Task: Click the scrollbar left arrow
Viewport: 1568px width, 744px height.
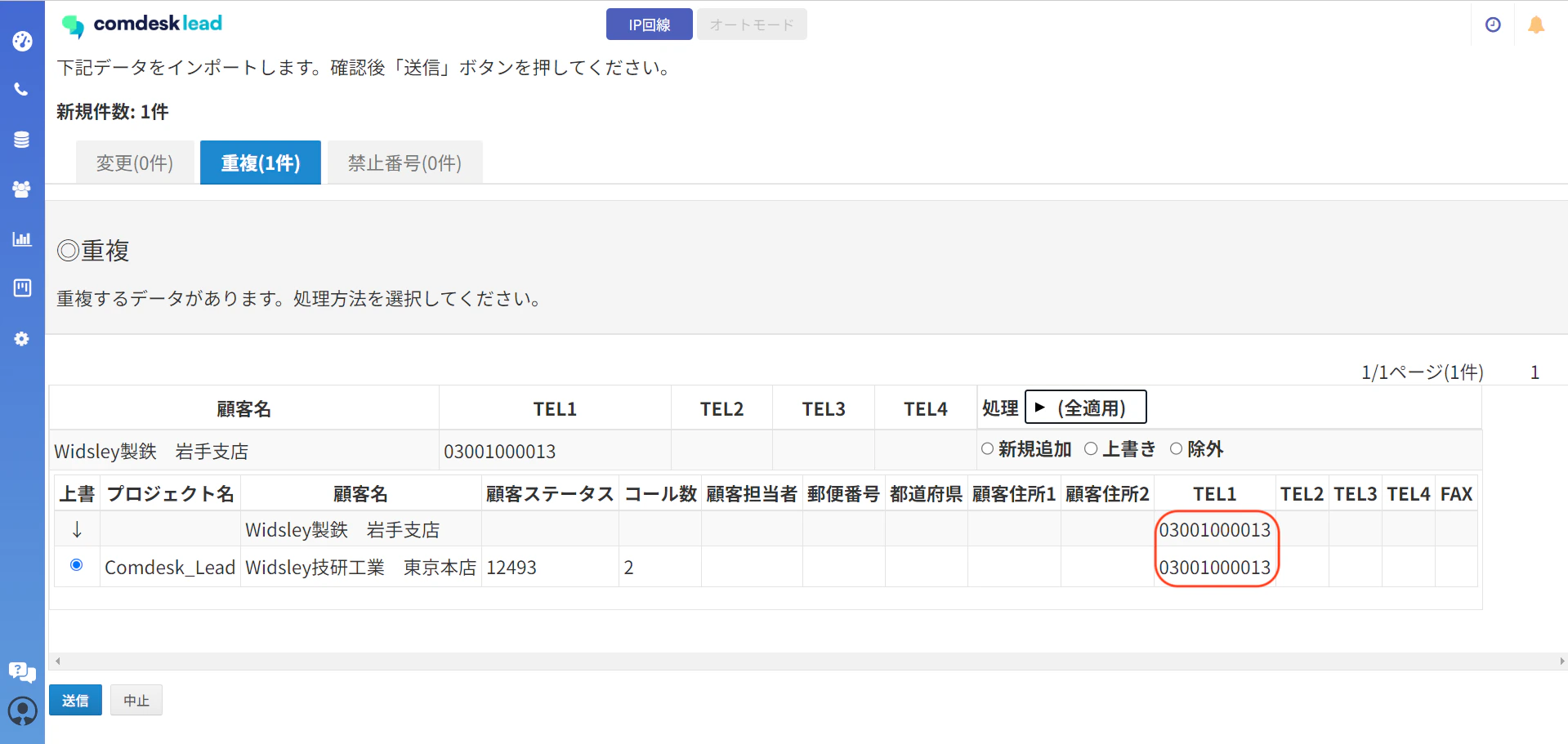Action: click(57, 661)
